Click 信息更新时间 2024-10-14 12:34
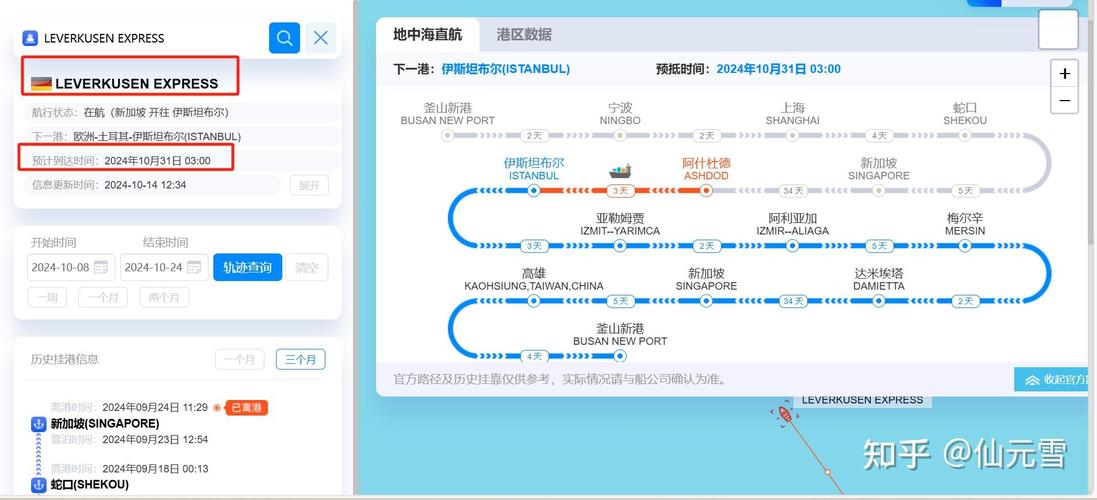Screen dimensions: 1097x500 145,185
